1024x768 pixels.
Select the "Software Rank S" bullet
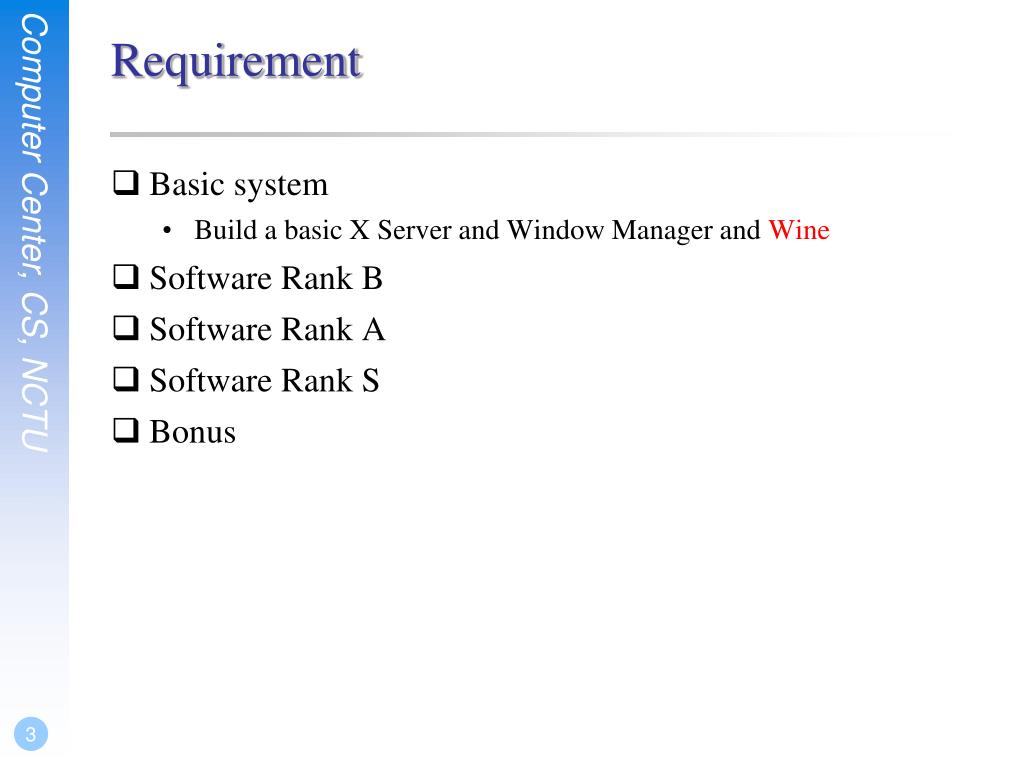click(264, 381)
